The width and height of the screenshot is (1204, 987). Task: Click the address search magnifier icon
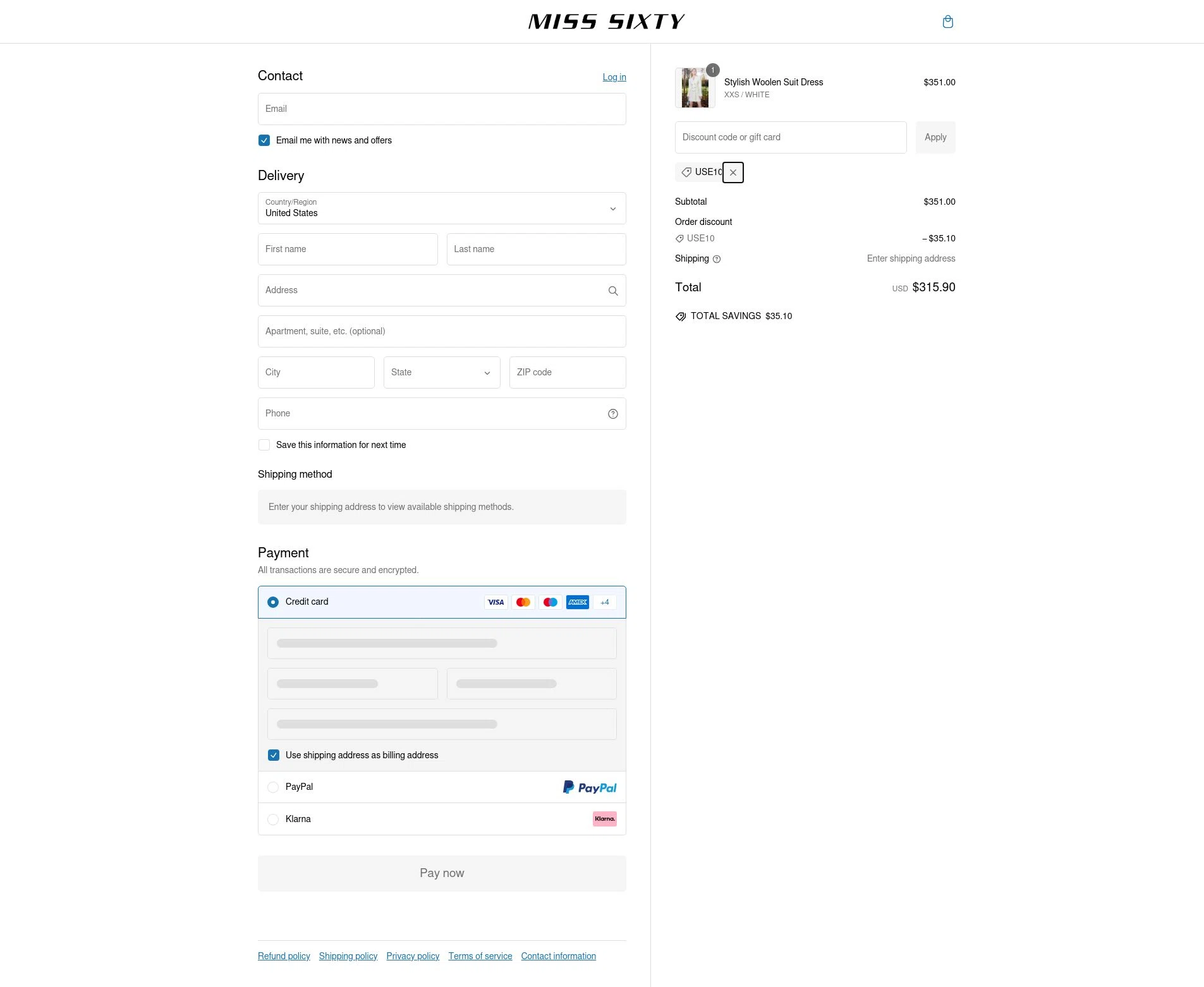coord(613,291)
